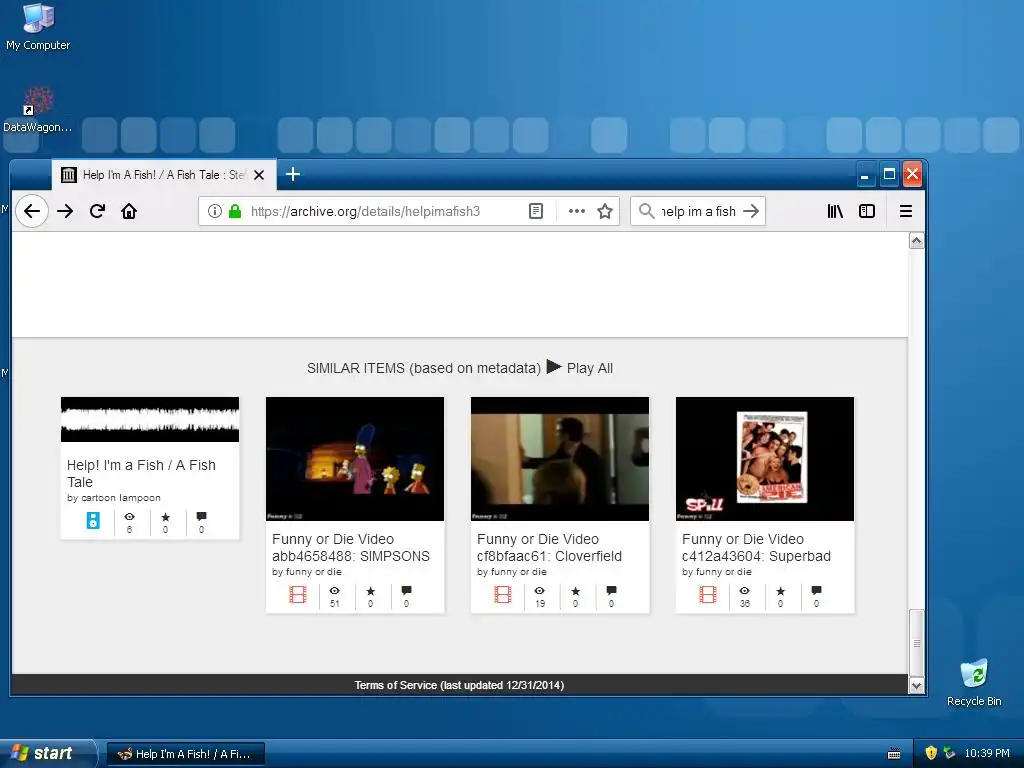Toggle the sidebar view
The image size is (1024, 768).
point(867,211)
